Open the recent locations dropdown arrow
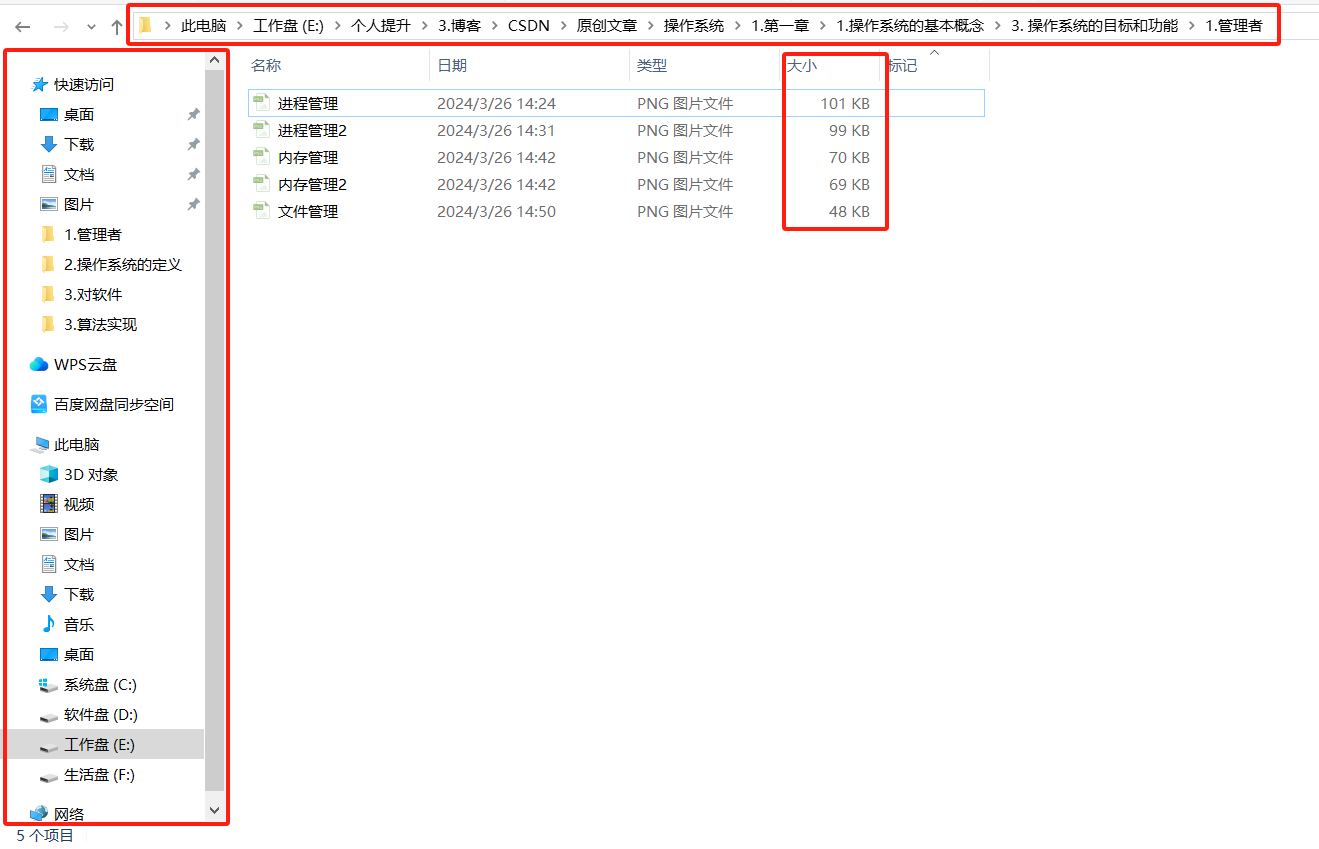The image size is (1319, 849). click(91, 27)
